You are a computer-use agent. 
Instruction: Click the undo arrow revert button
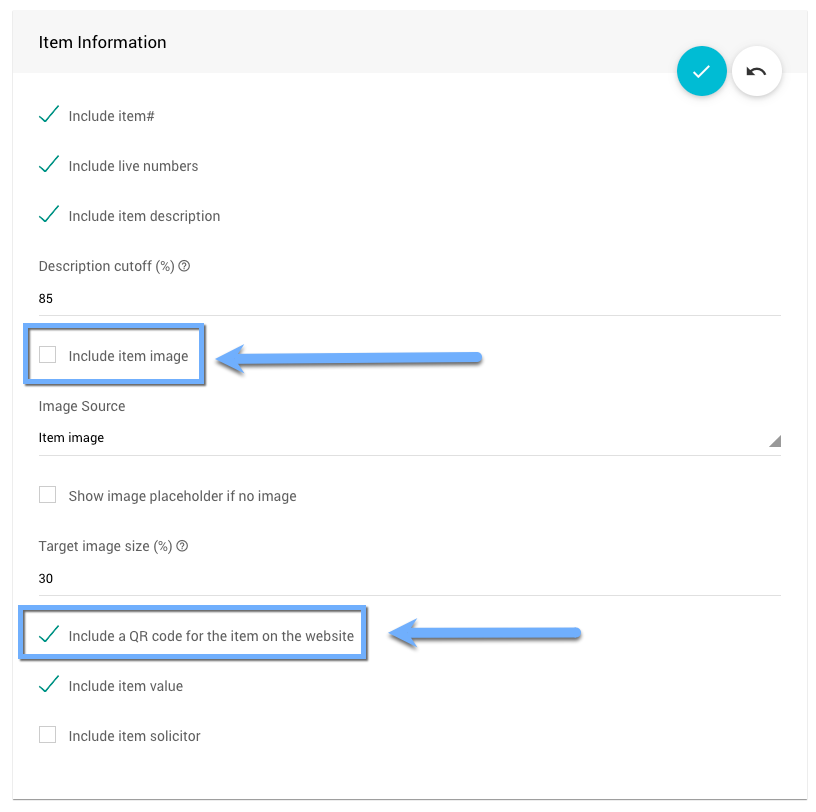[757, 71]
